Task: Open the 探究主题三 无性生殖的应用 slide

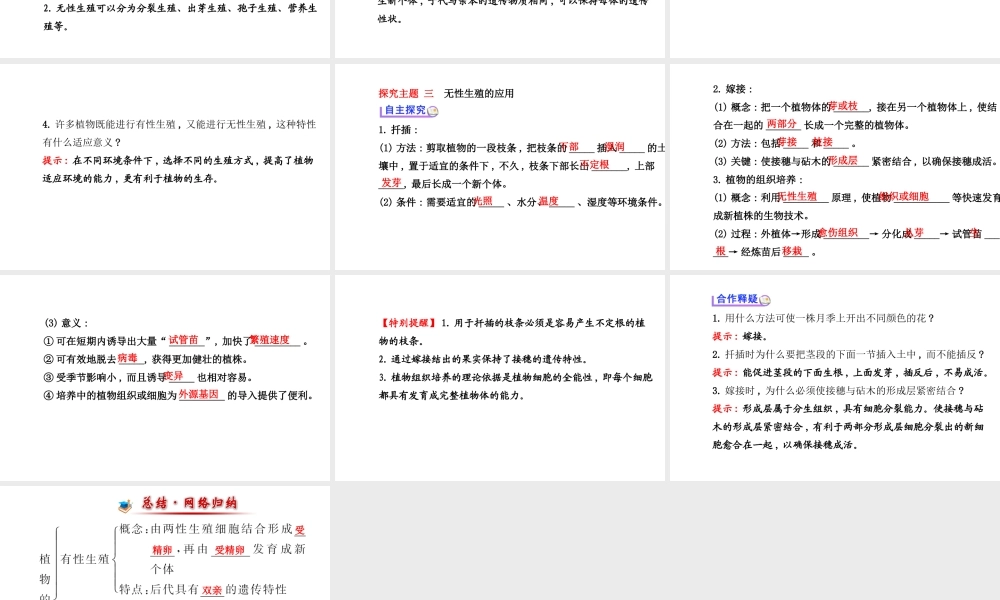Action: [x=500, y=166]
